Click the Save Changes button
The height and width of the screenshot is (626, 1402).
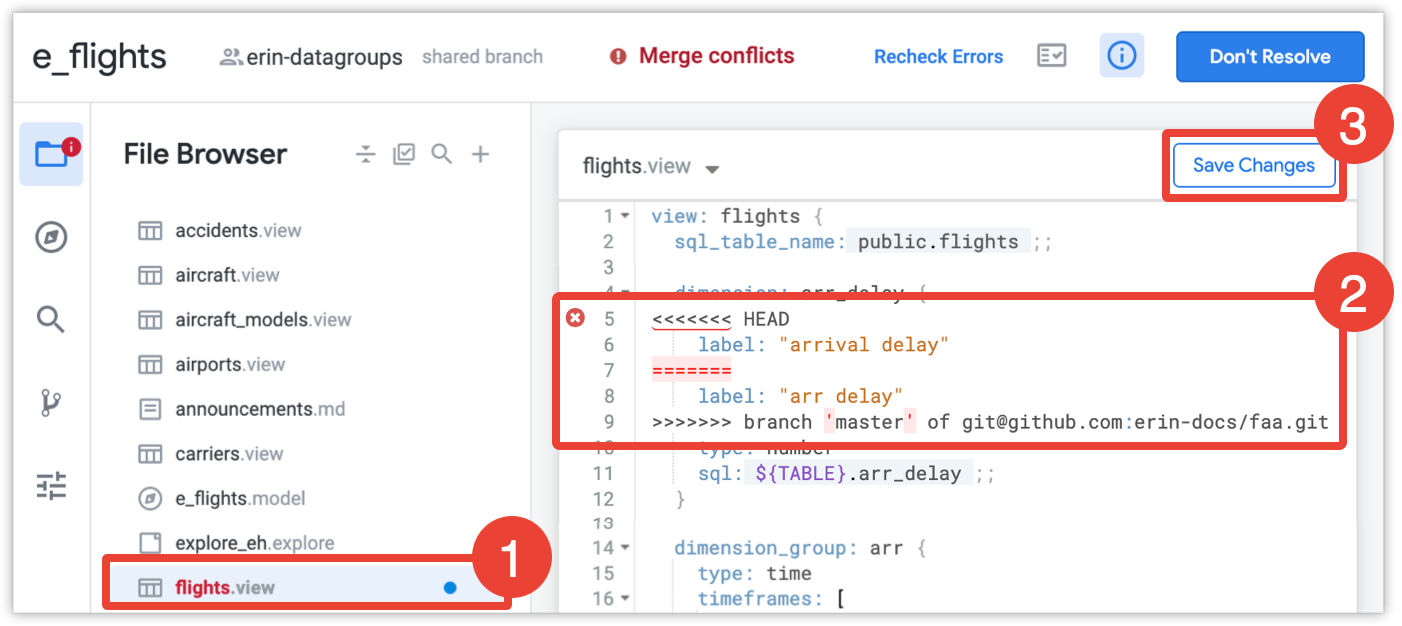[1254, 166]
